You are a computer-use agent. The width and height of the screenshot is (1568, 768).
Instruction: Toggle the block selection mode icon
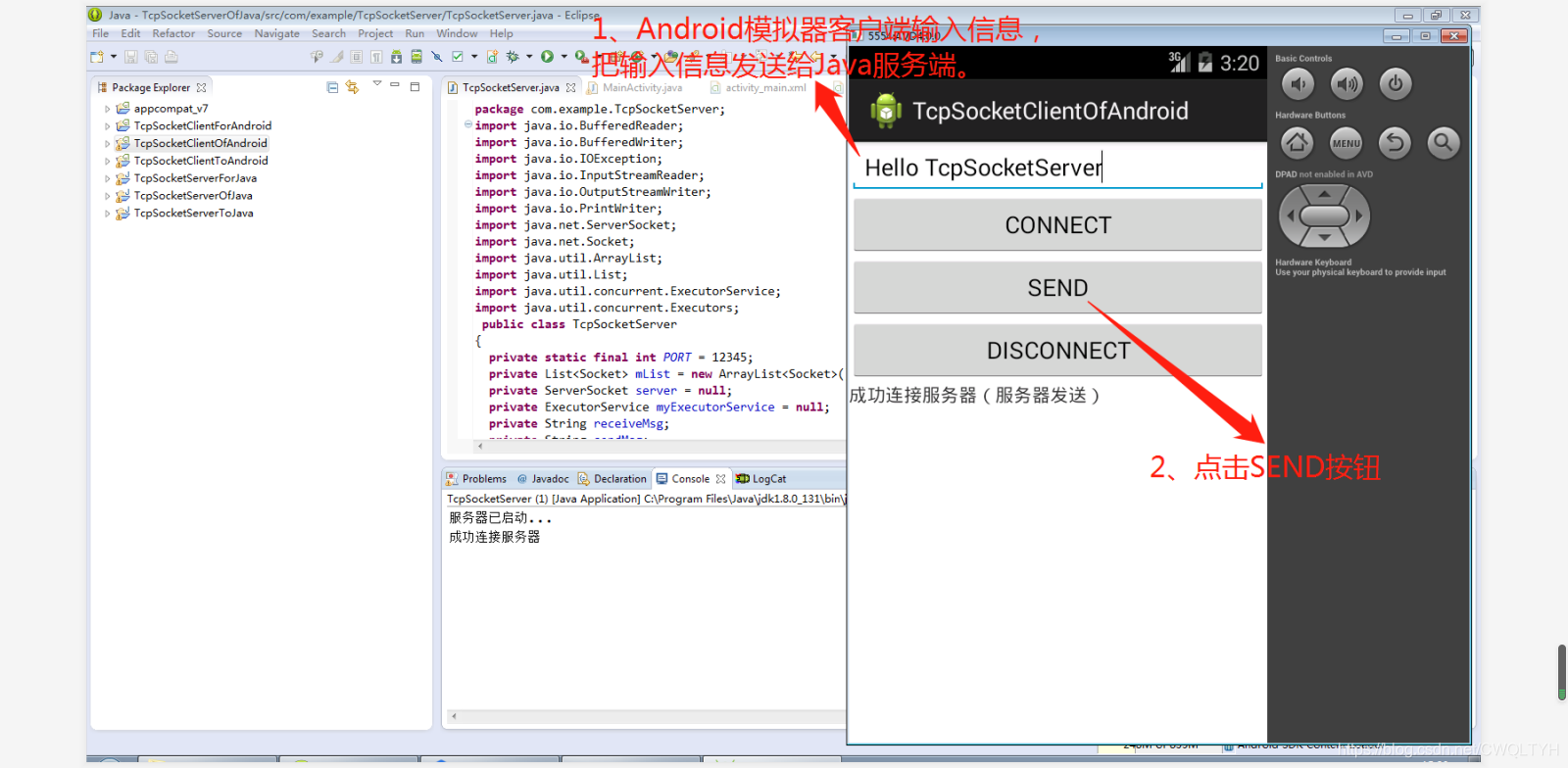(357, 57)
